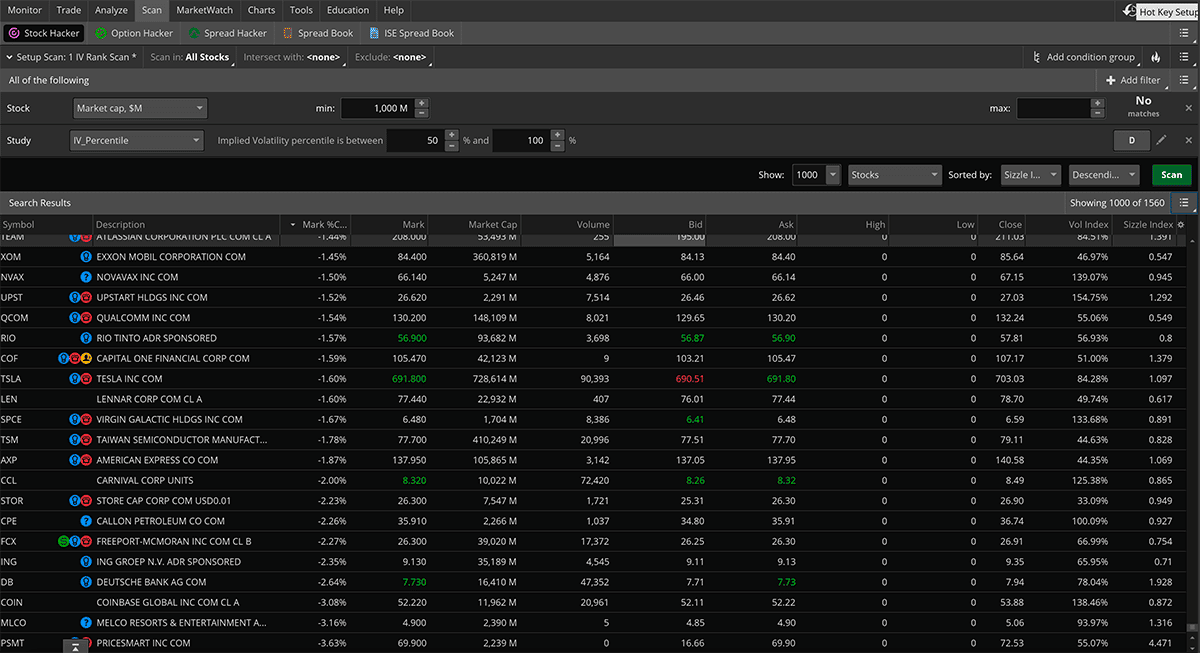
Task: Click the red phone icon in TSM row
Action: pos(86,439)
